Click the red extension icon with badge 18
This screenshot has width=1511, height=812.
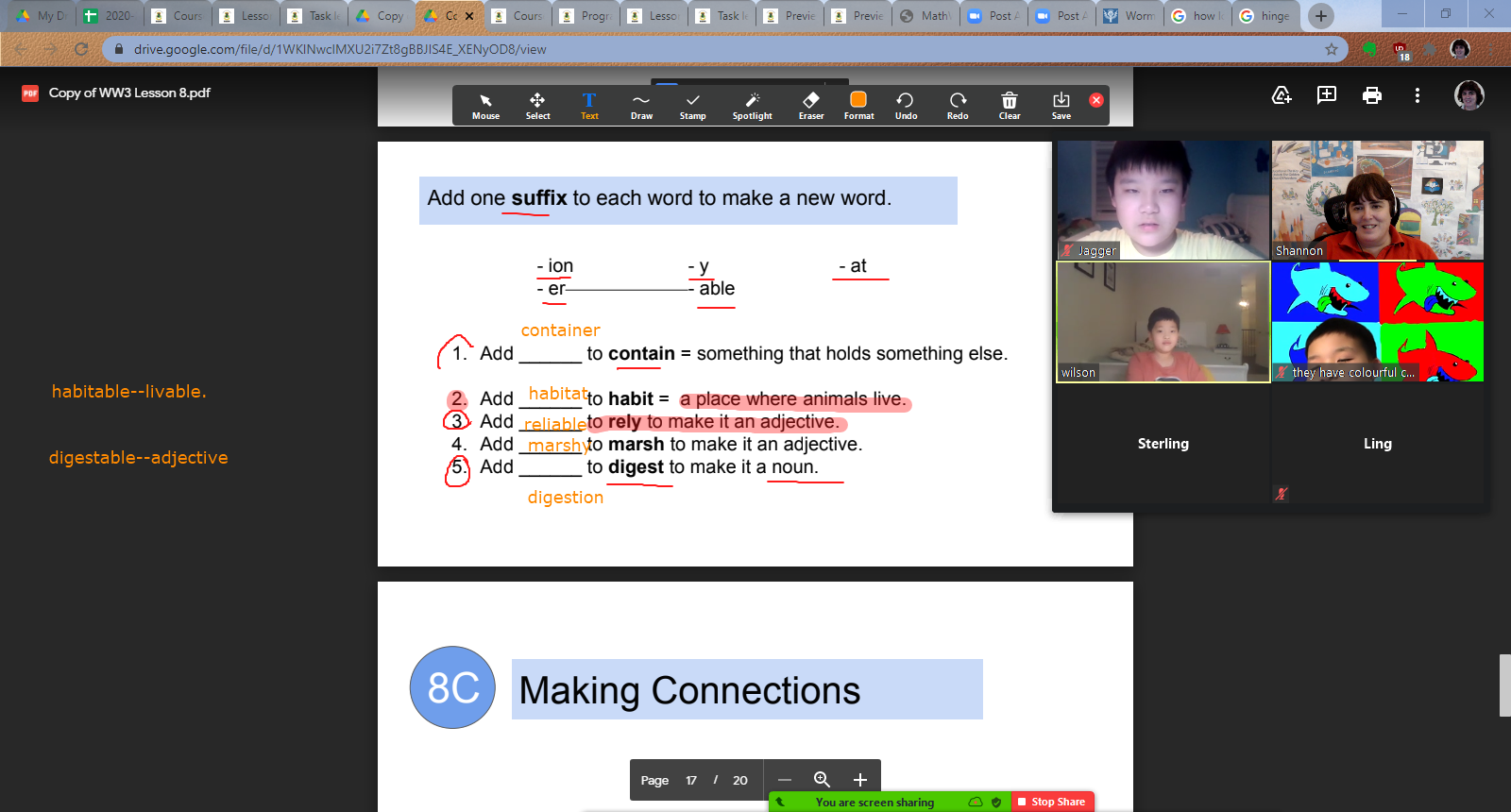pos(1401,51)
